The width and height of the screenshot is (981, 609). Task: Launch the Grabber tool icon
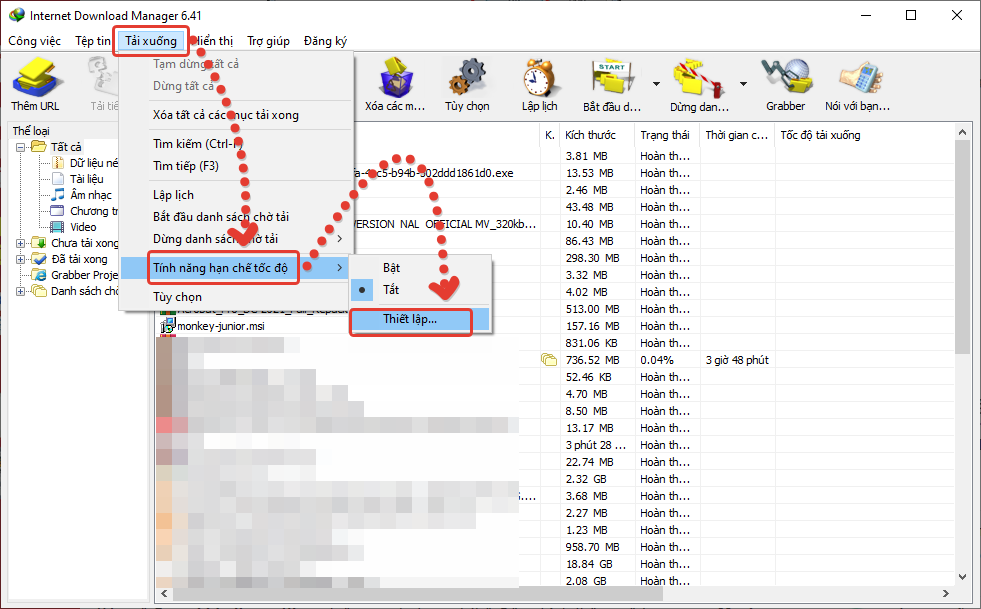click(786, 76)
